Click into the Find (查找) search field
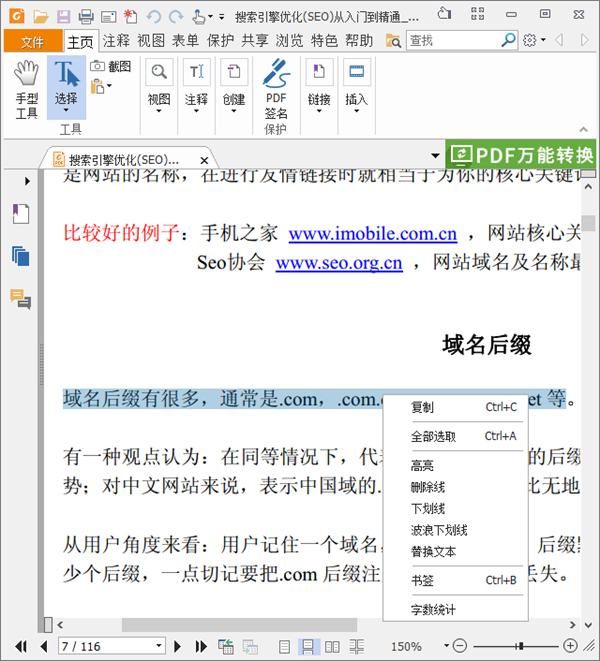The image size is (600, 661). point(453,40)
